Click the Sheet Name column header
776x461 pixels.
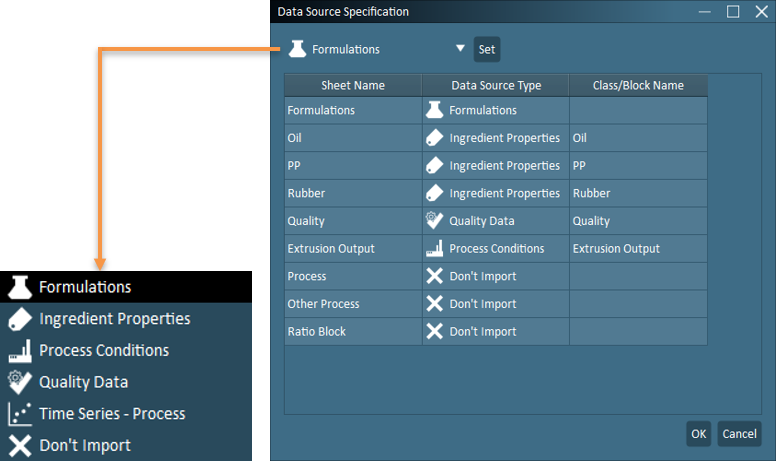tap(353, 86)
